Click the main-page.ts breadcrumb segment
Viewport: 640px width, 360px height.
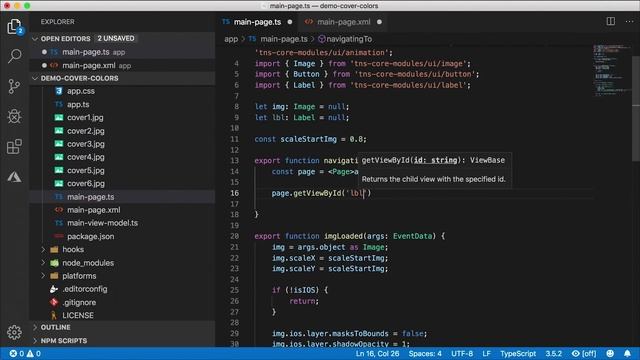(x=284, y=39)
